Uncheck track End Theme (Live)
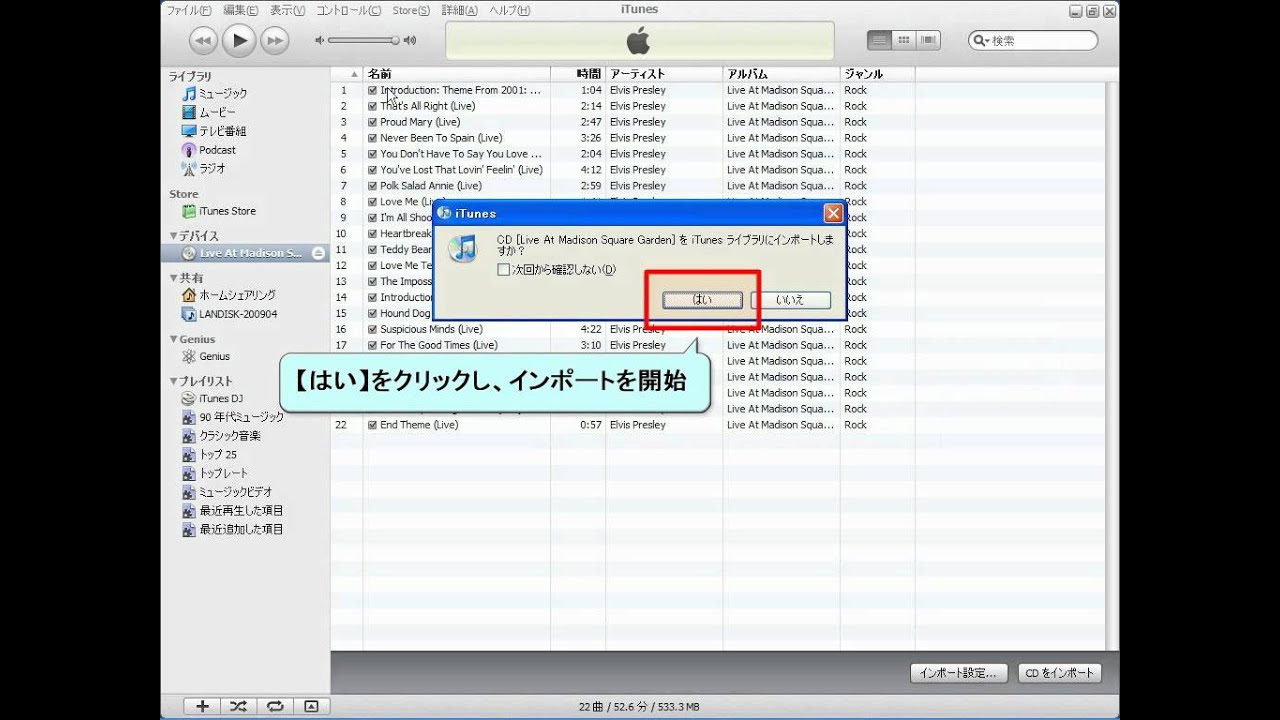This screenshot has width=1280, height=720. (372, 425)
